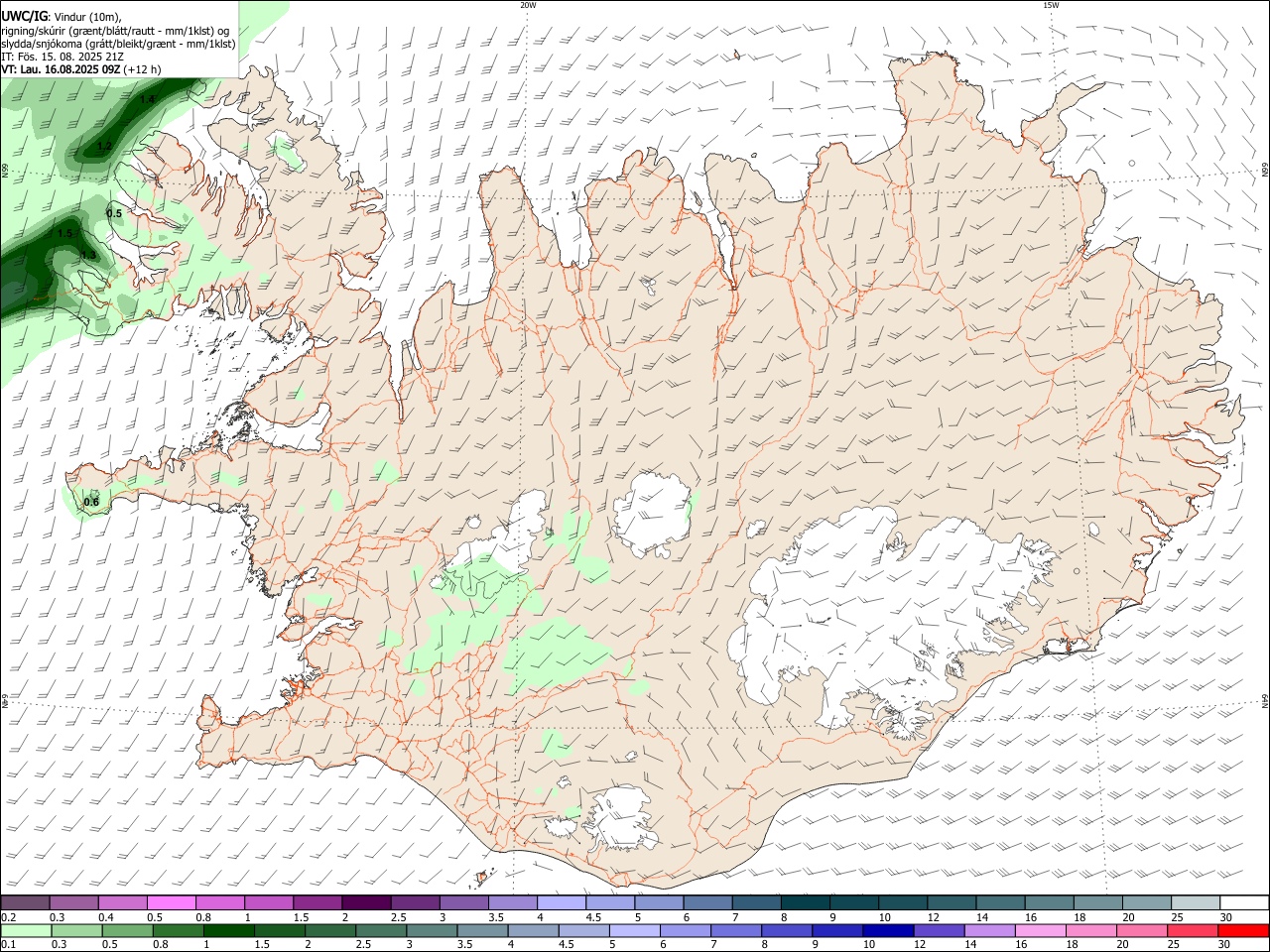
Task: Pick the white swatch above 30 on upper scale
Action: (x=1244, y=902)
